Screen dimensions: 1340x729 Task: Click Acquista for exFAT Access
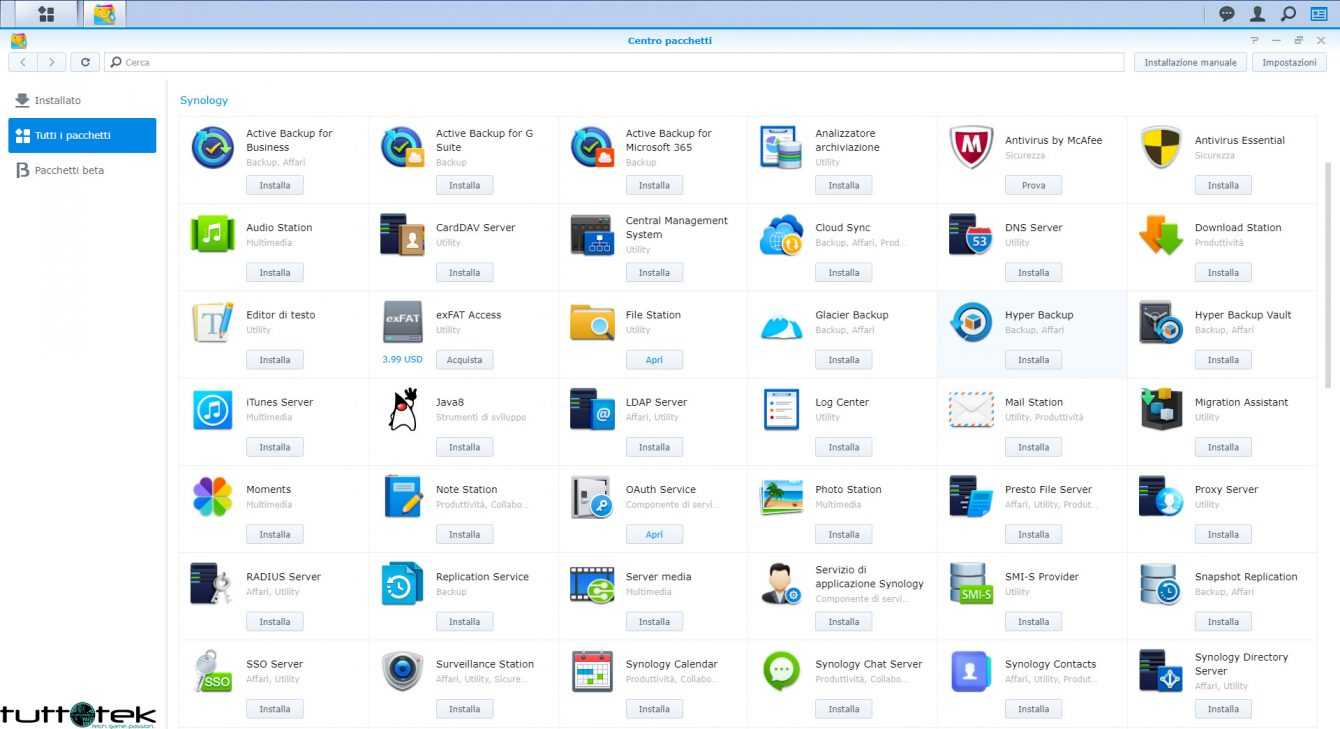(x=464, y=360)
